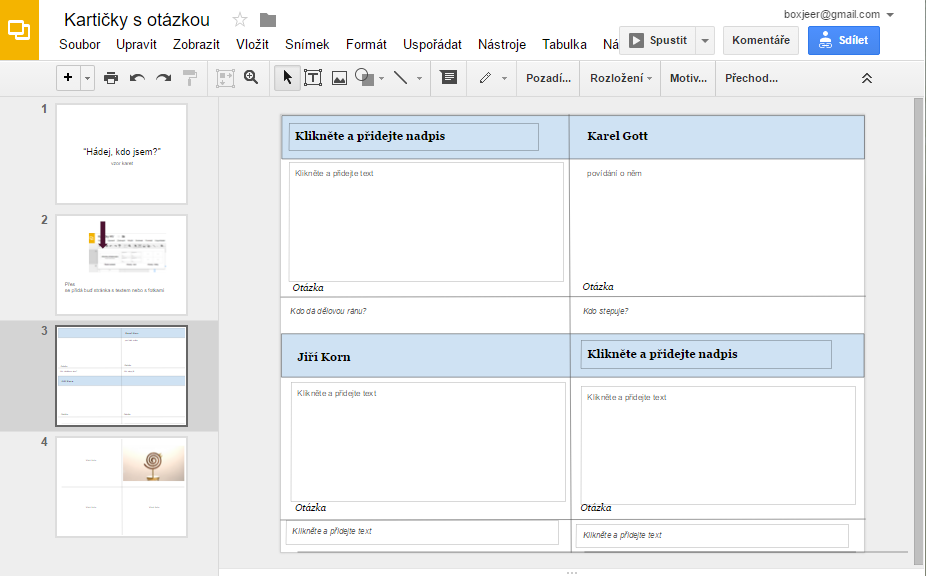Click the bottom-left question text placeholder
Image resolution: width=926 pixels, height=576 pixels.
coord(422,532)
